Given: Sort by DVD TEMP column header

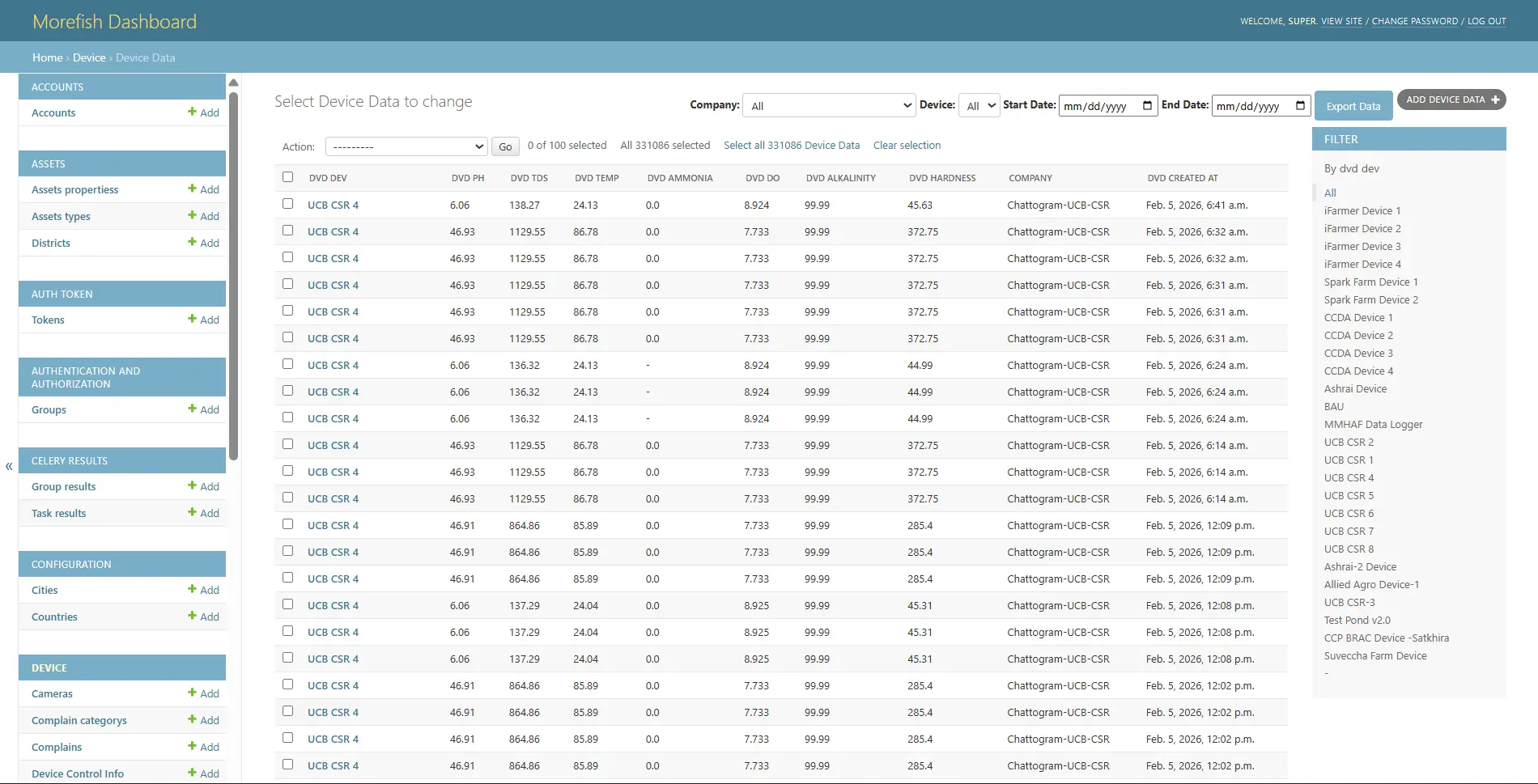Looking at the screenshot, I should click(x=597, y=178).
